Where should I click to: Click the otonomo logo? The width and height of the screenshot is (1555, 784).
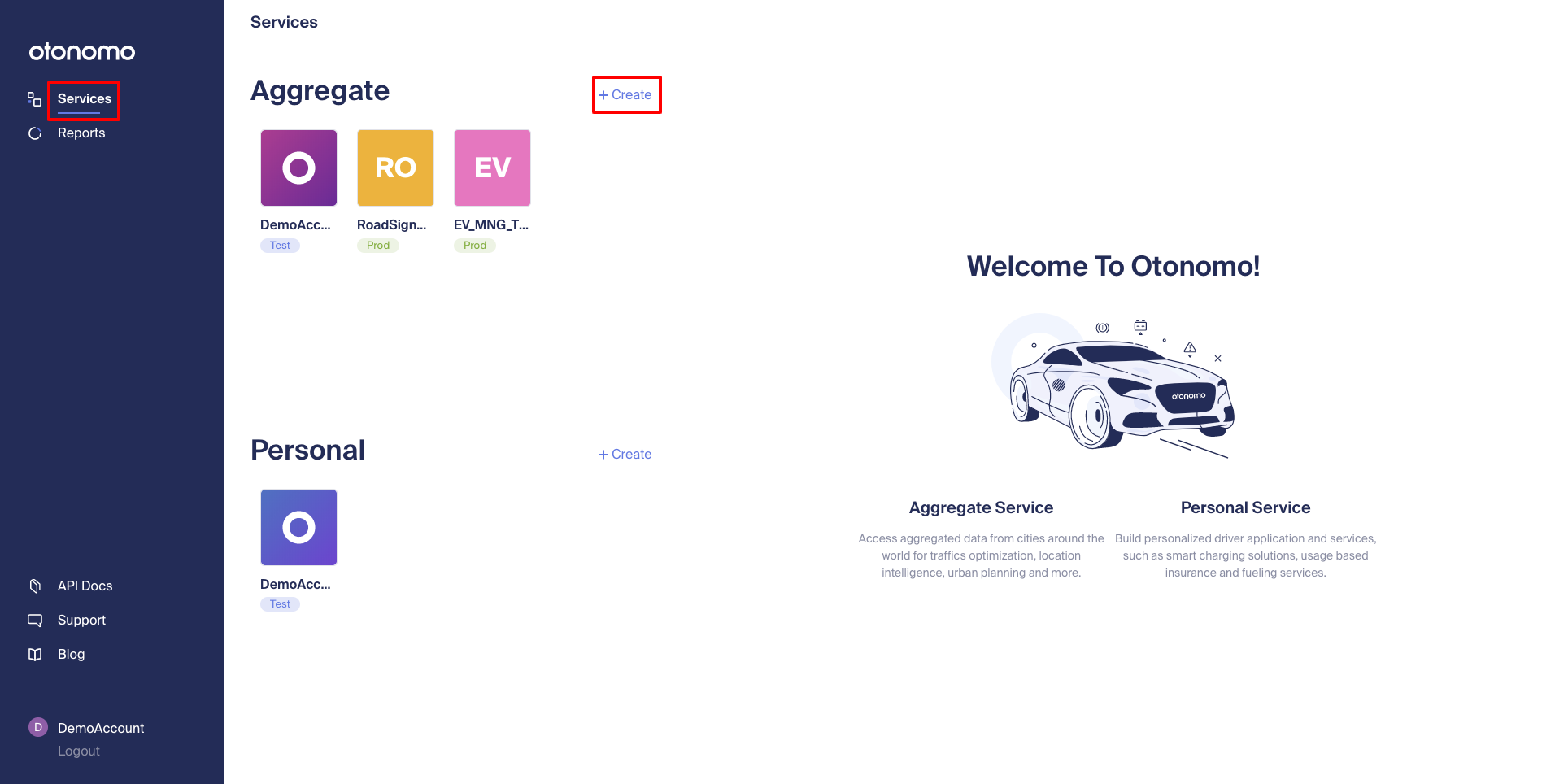(x=82, y=52)
